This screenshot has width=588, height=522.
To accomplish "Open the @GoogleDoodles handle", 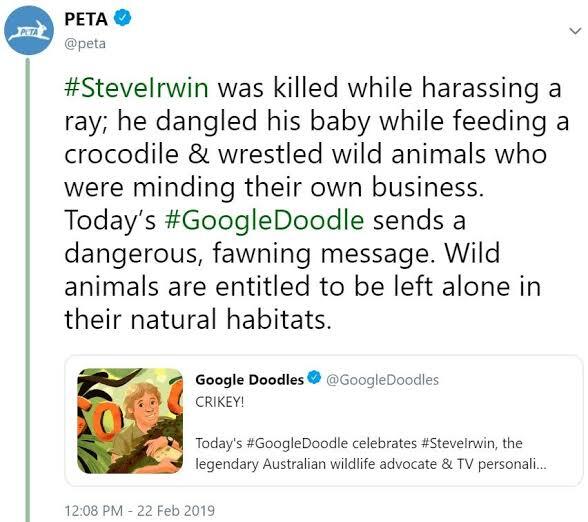I will (382, 380).
